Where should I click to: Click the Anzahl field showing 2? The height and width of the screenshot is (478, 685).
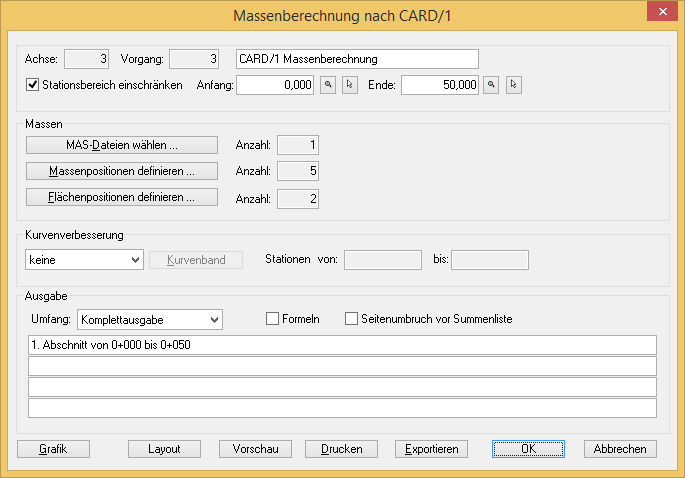(298, 199)
